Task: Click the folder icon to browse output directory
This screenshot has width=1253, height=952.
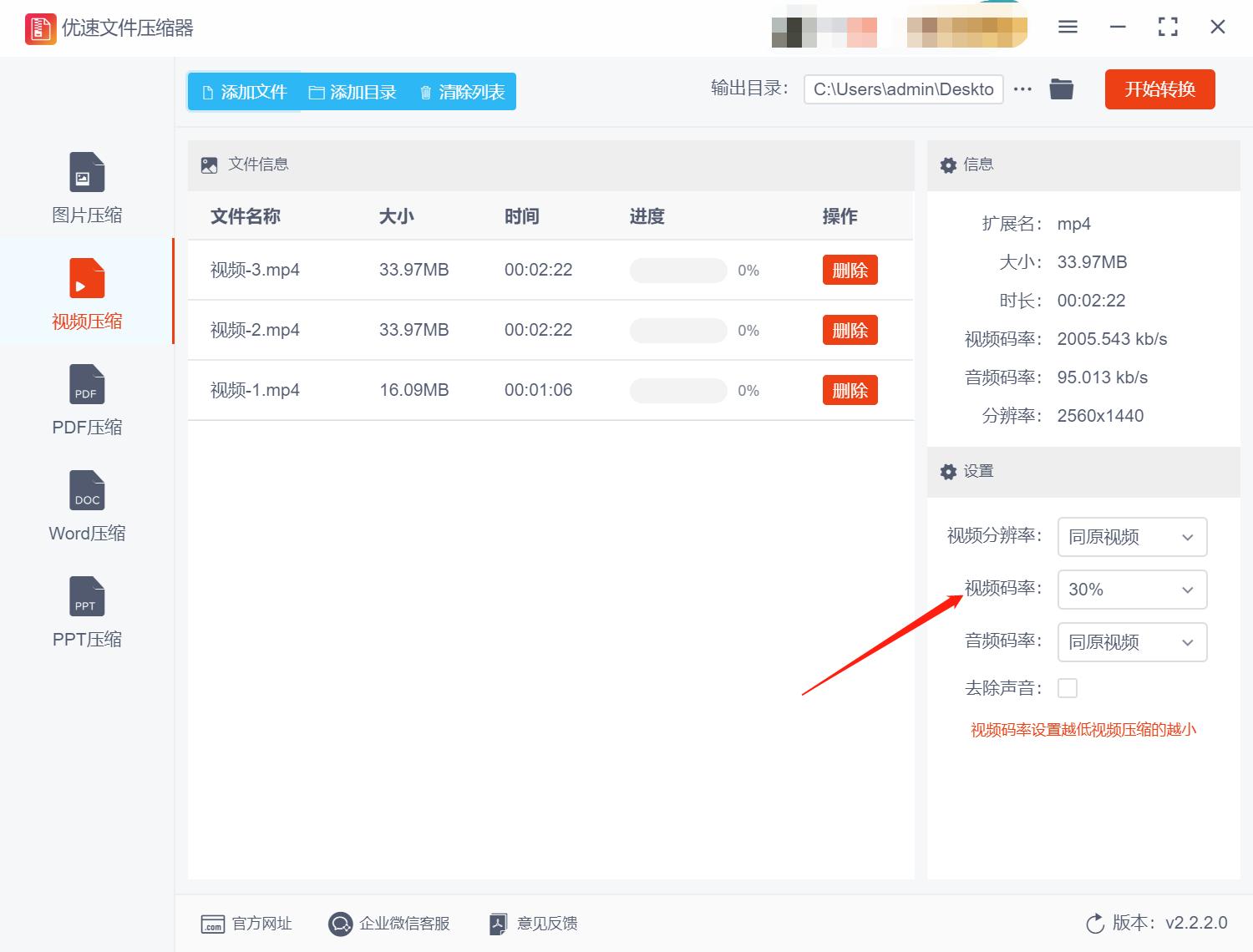Action: point(1061,89)
